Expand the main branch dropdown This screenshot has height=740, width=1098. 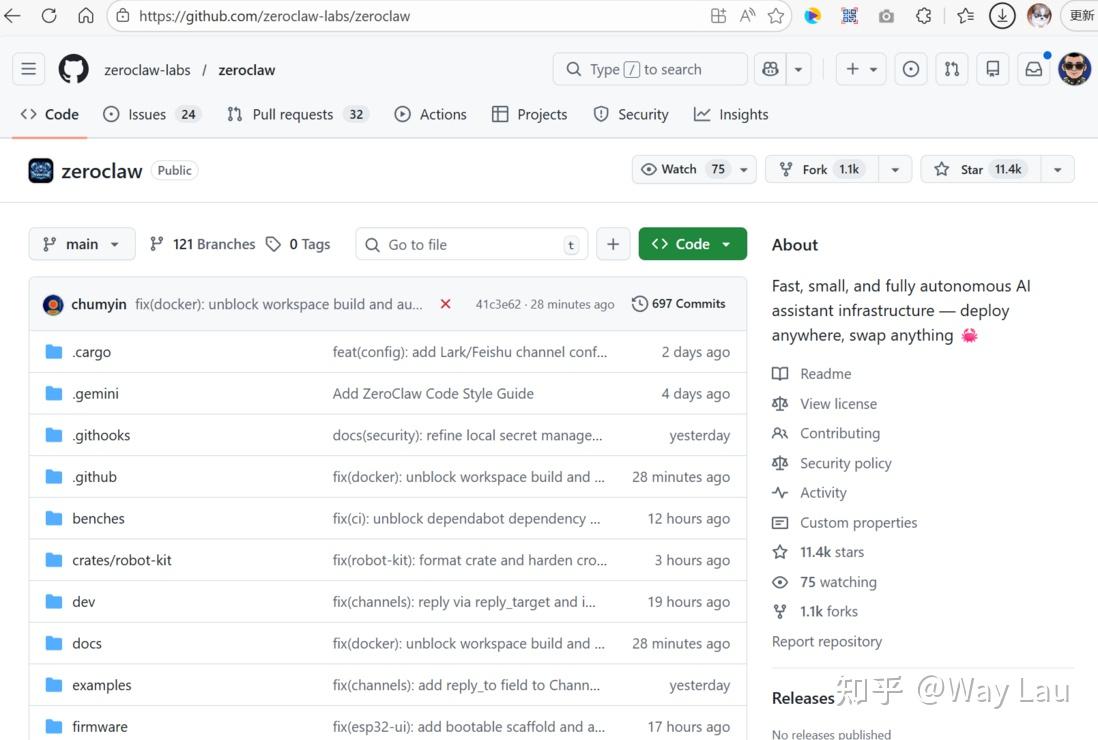point(81,244)
